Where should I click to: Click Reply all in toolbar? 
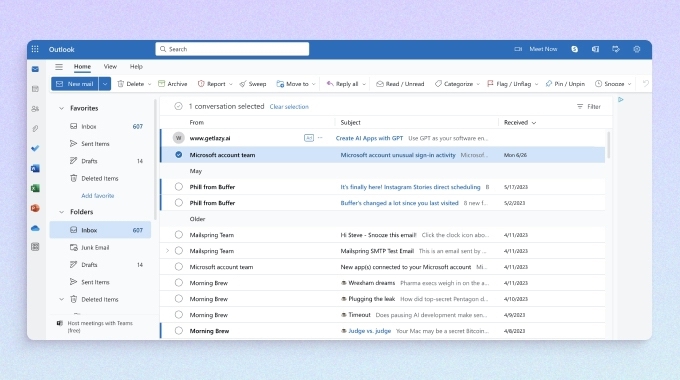coord(343,84)
